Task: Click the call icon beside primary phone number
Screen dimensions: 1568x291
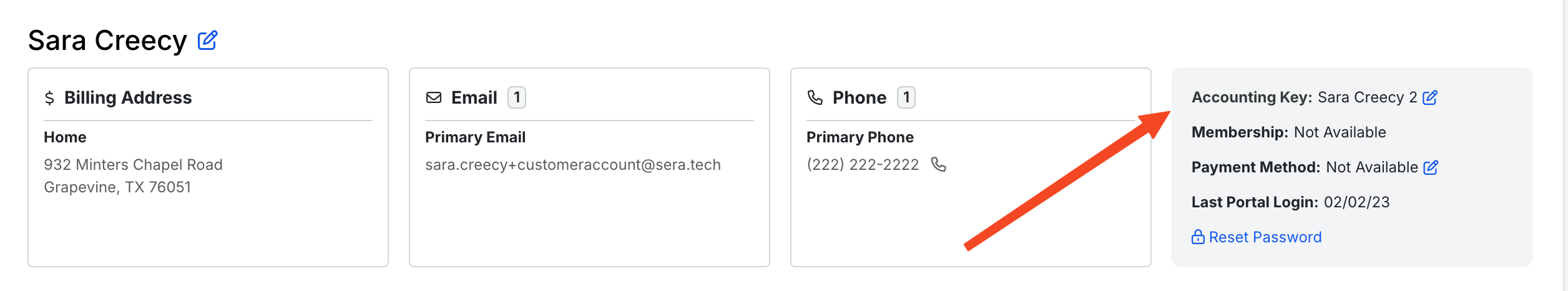Action: [939, 164]
